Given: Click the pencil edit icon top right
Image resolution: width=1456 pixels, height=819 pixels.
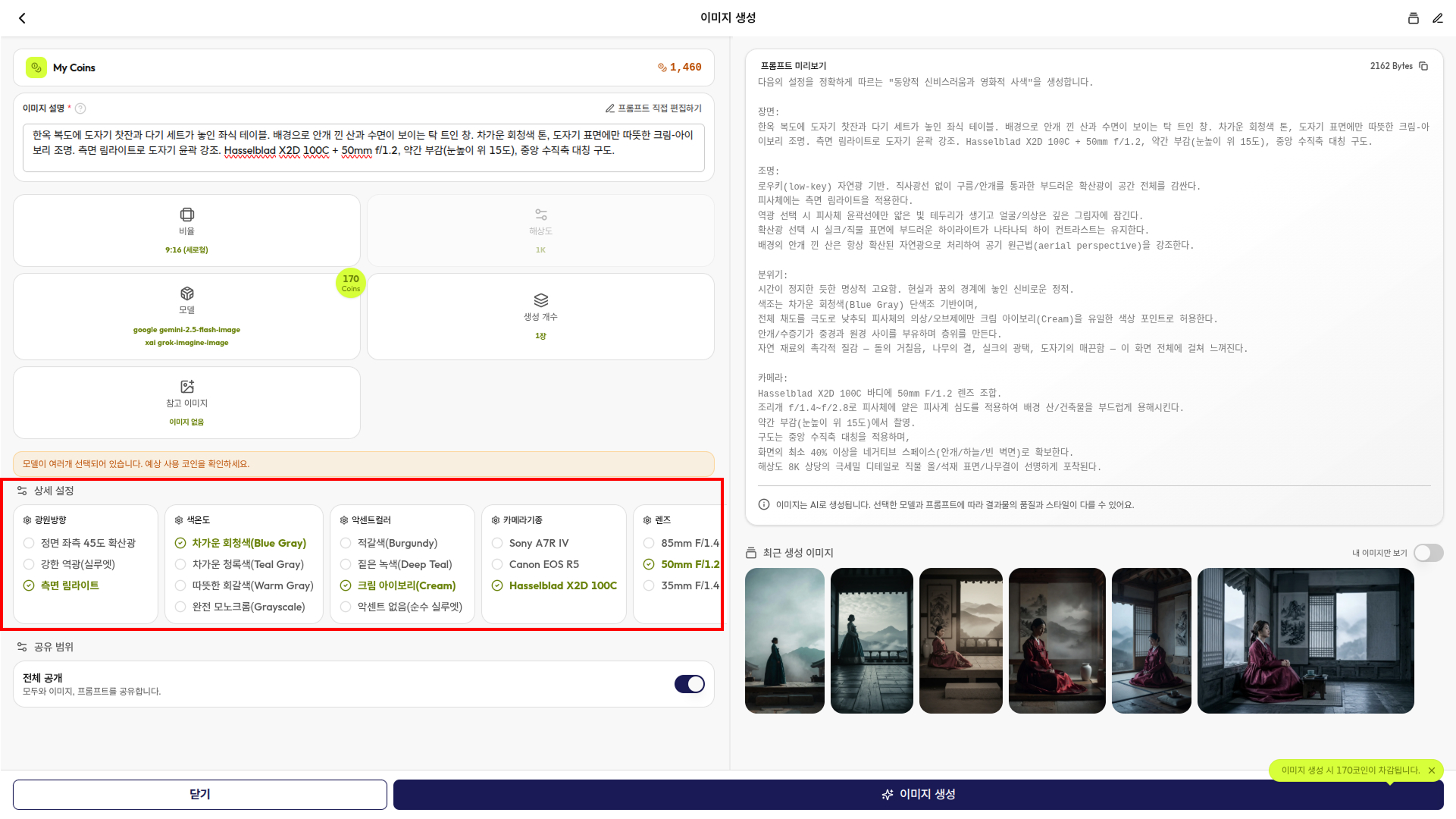Looking at the screenshot, I should click(1437, 18).
